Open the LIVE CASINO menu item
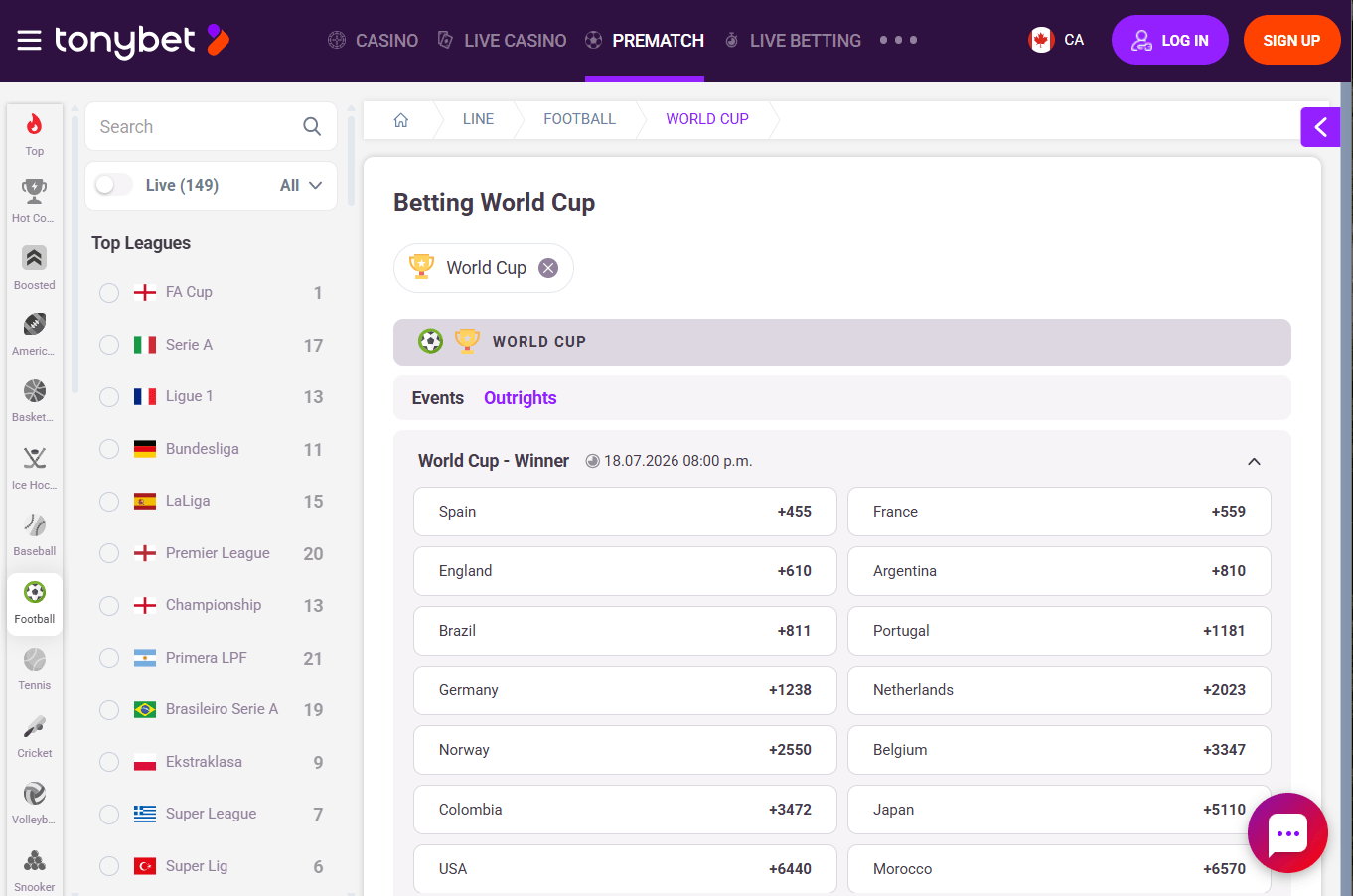The height and width of the screenshot is (896, 1353). click(513, 40)
